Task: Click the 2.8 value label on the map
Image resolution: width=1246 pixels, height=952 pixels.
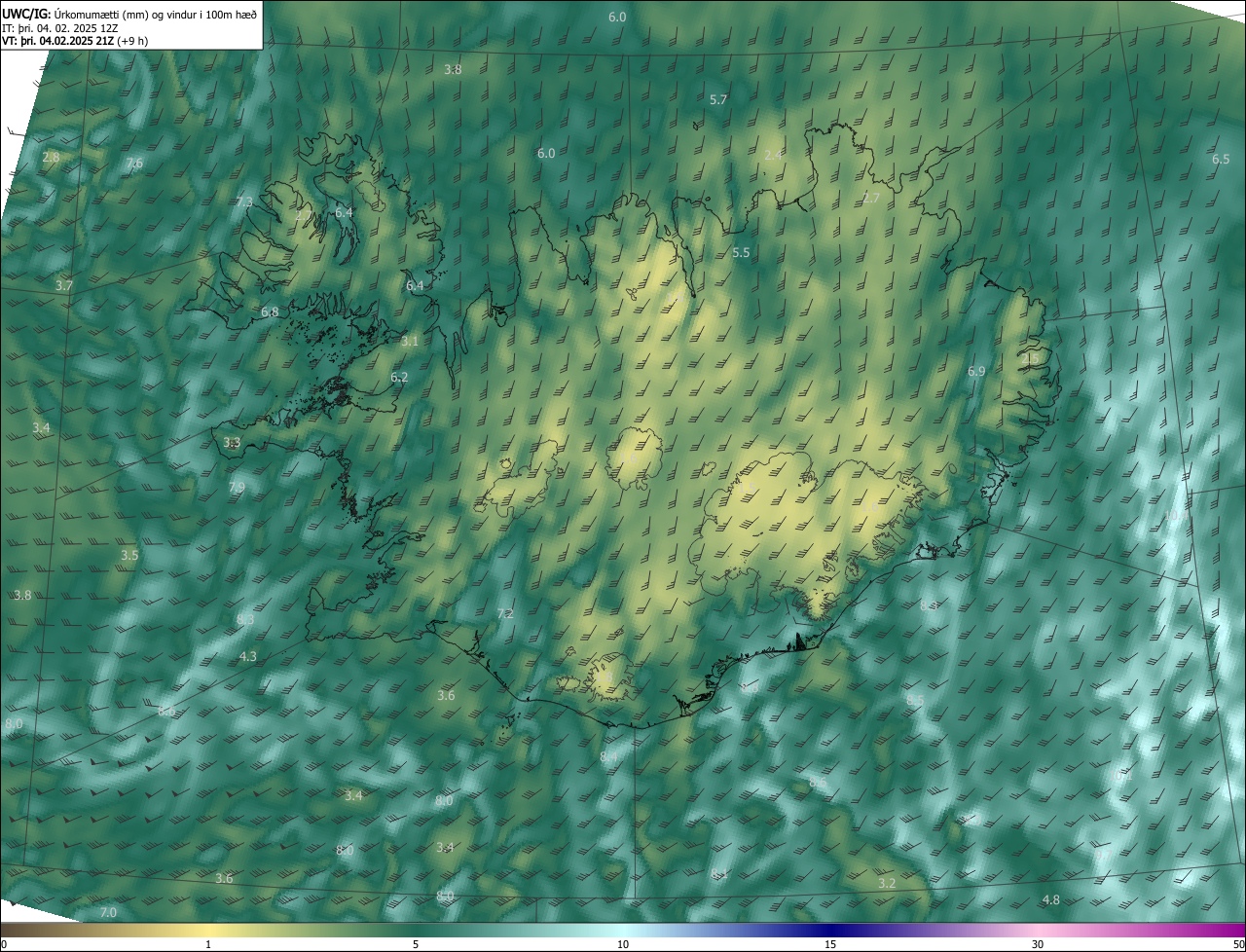Action: 51,157
